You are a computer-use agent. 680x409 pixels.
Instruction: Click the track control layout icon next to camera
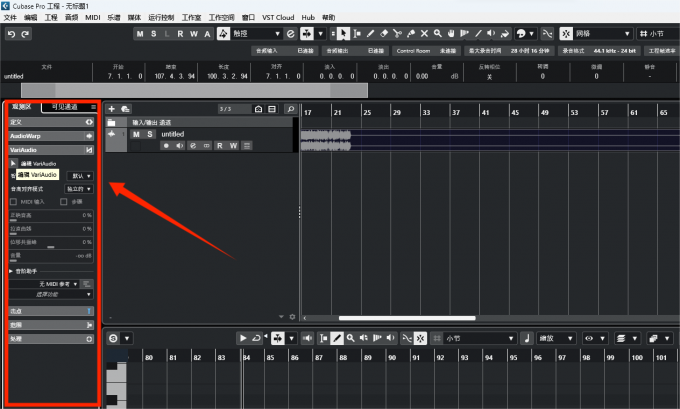[272, 109]
